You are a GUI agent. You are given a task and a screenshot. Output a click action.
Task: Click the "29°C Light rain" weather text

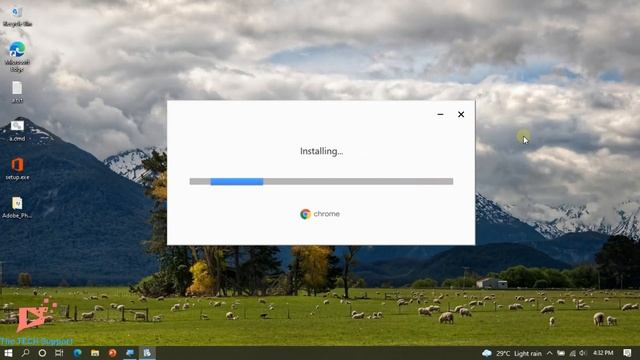pos(519,353)
